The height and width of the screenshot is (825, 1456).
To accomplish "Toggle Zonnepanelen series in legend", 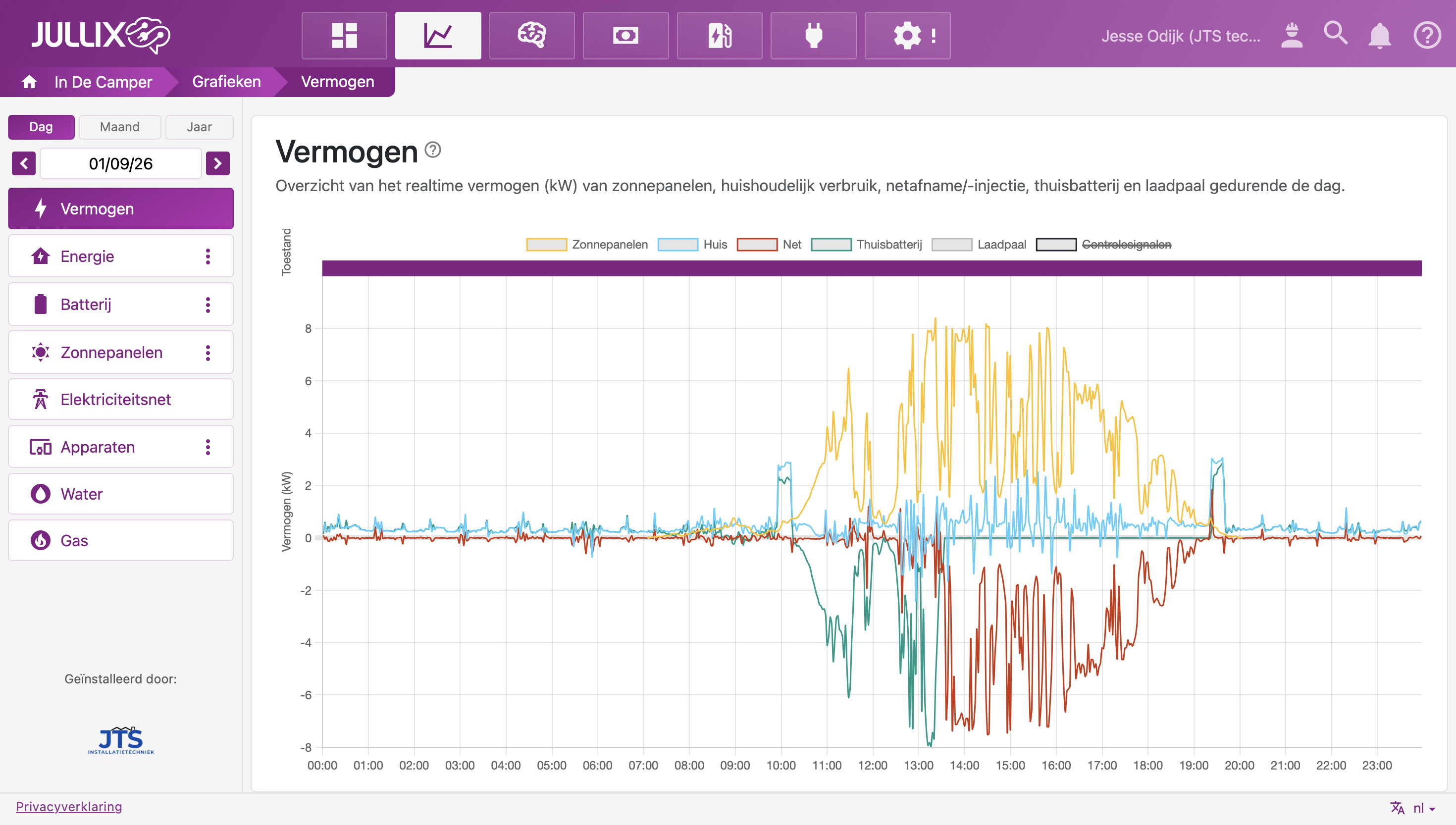I will click(x=587, y=244).
